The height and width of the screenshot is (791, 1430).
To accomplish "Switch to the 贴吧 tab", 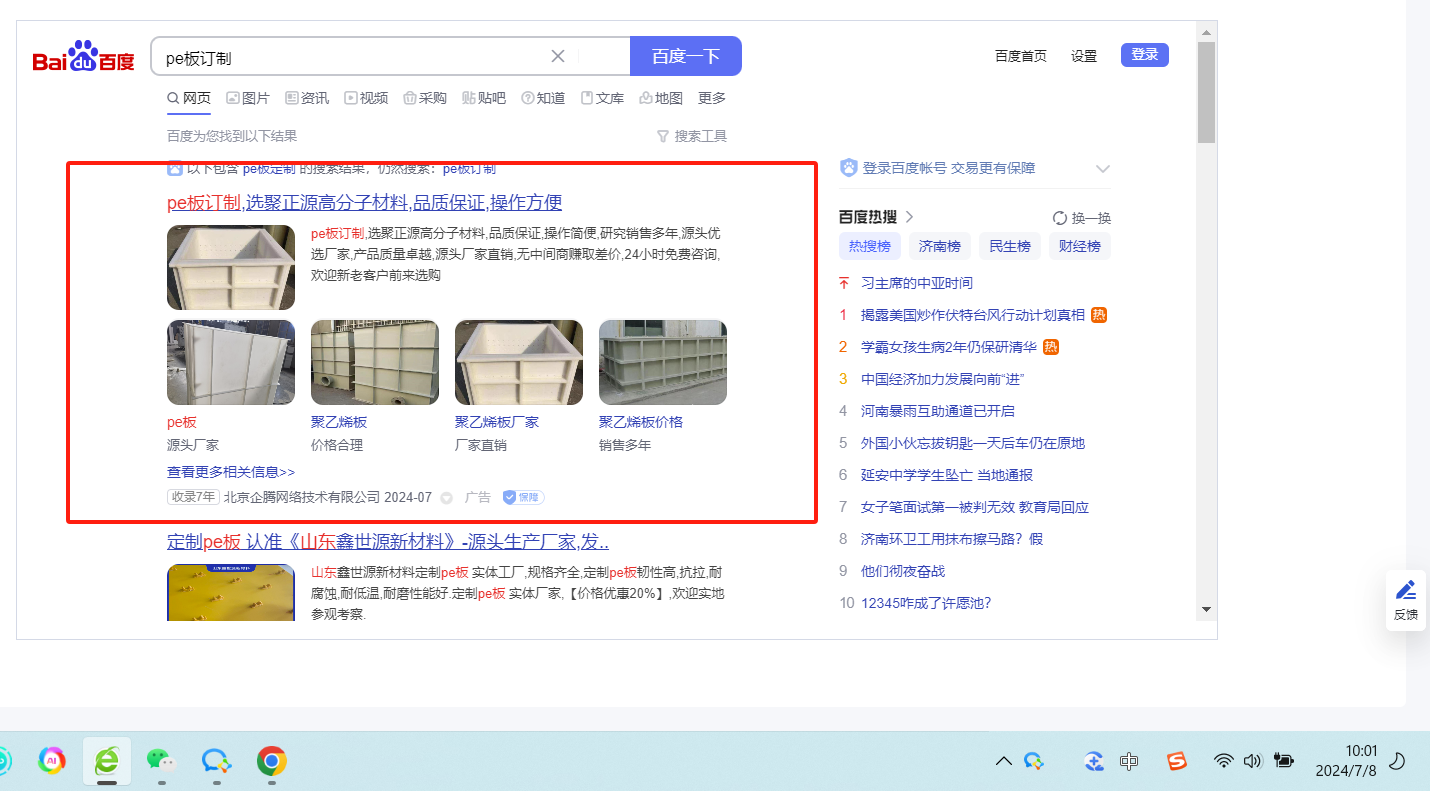I will (x=484, y=98).
